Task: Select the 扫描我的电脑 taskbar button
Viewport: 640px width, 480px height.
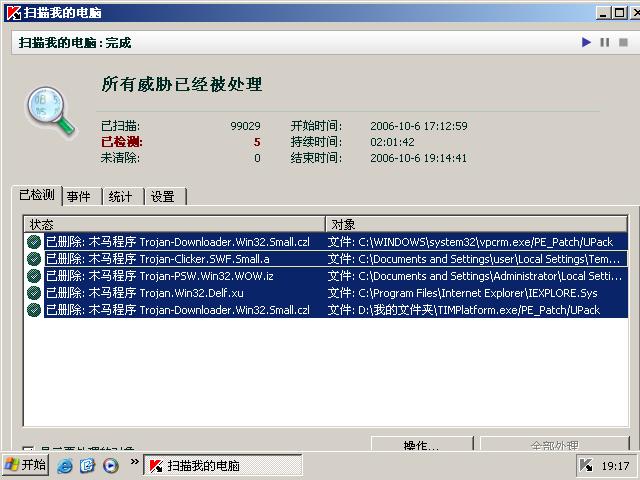Action: pyautogui.click(x=223, y=465)
